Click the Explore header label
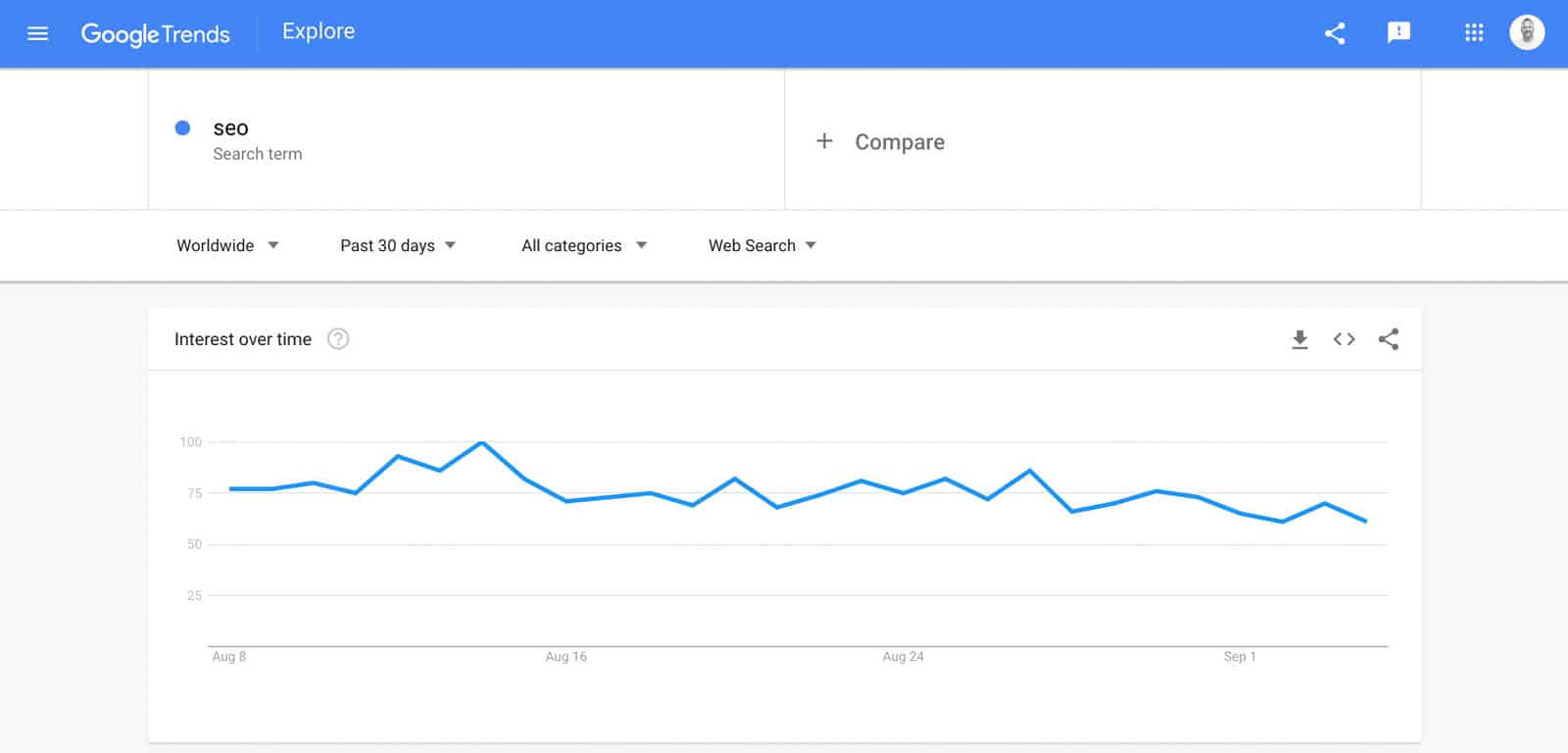Image resolution: width=1568 pixels, height=753 pixels. pos(318,31)
